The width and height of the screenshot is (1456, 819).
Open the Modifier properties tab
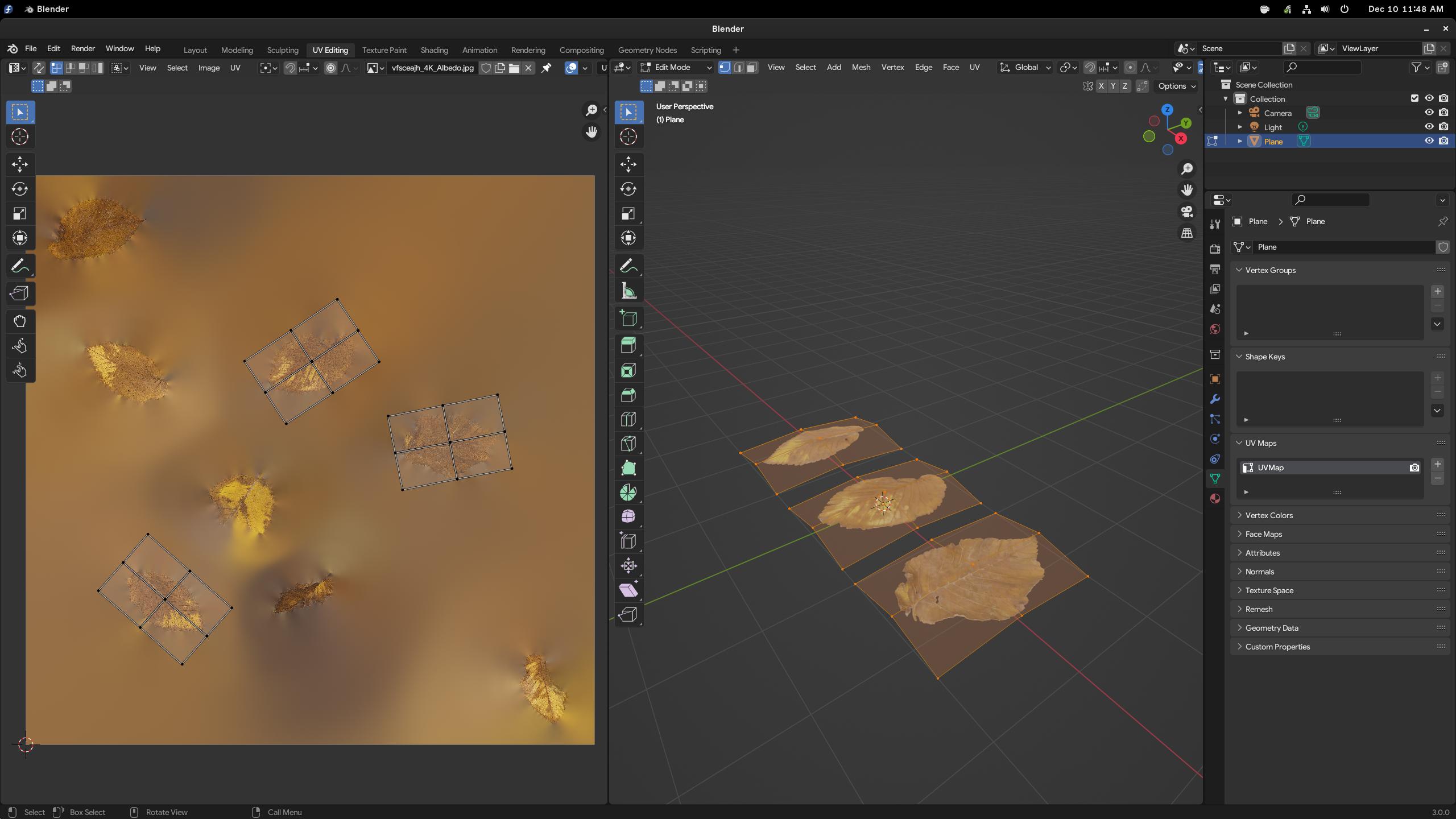tap(1215, 399)
